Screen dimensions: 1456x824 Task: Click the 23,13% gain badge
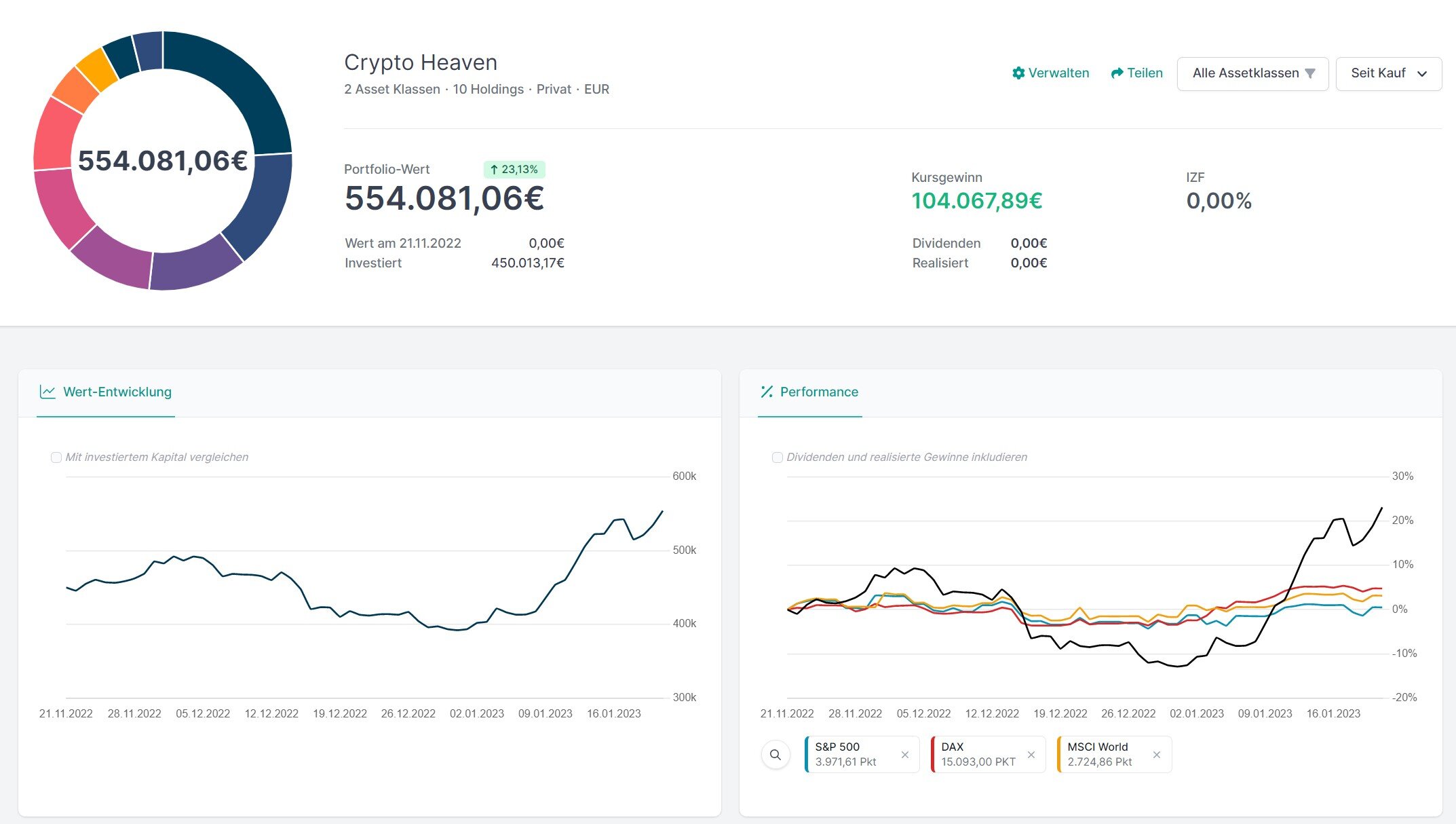[514, 170]
